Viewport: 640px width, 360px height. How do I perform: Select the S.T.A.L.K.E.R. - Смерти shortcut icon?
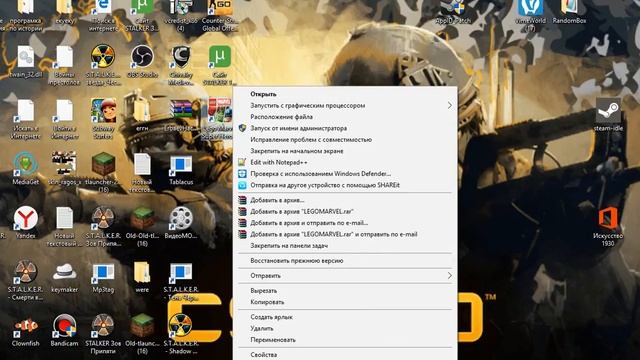[x=26, y=272]
